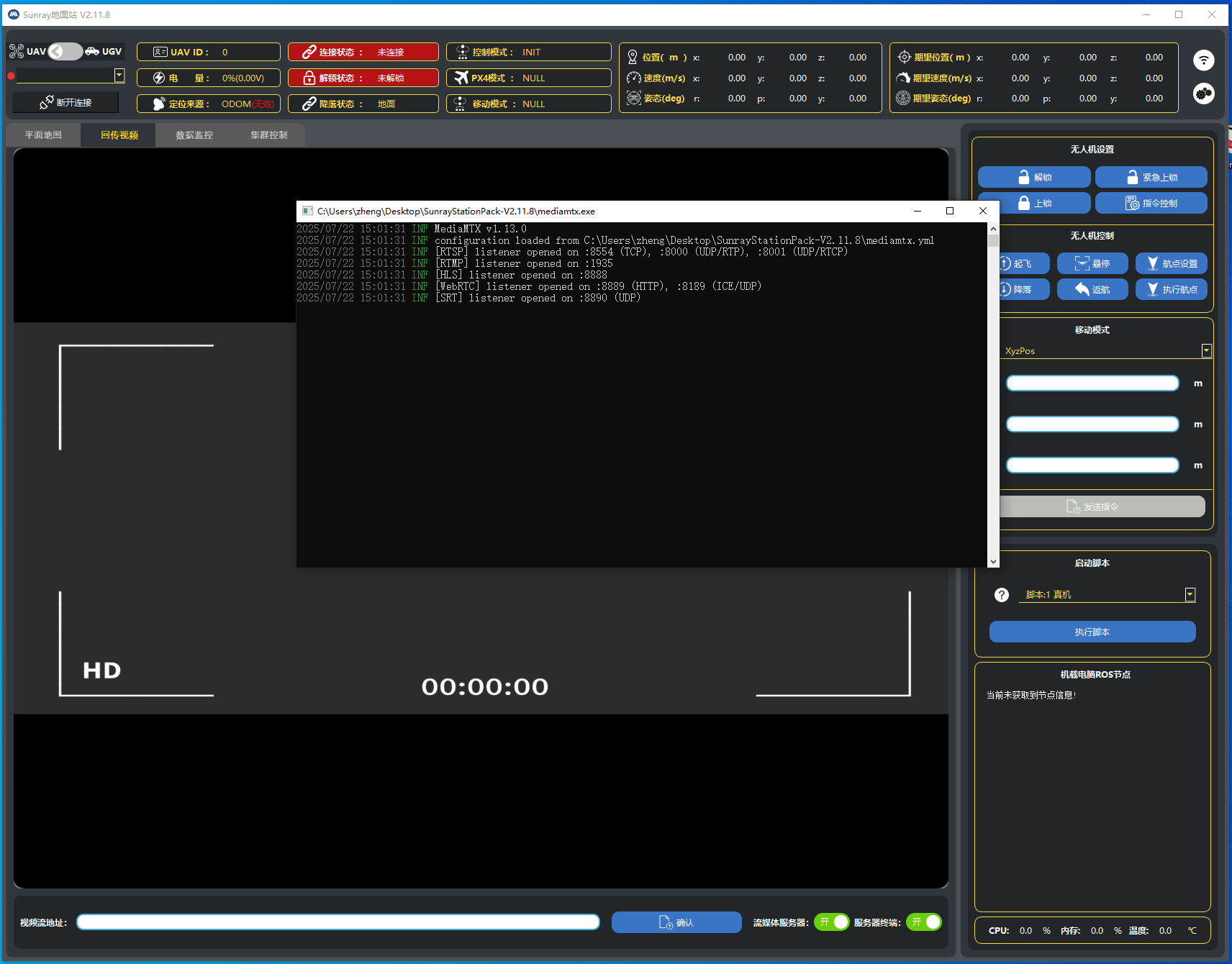The width and height of the screenshot is (1232, 964).
Task: Click the 断开连接 disconnect button
Action: pos(65,103)
